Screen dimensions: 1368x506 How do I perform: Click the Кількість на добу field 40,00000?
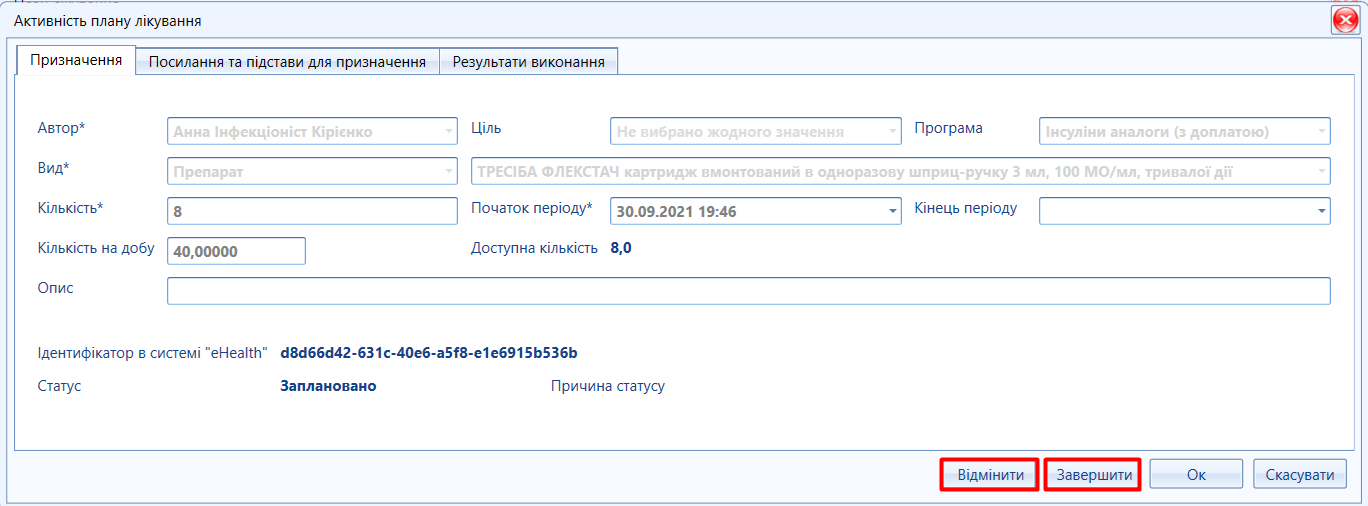(236, 251)
